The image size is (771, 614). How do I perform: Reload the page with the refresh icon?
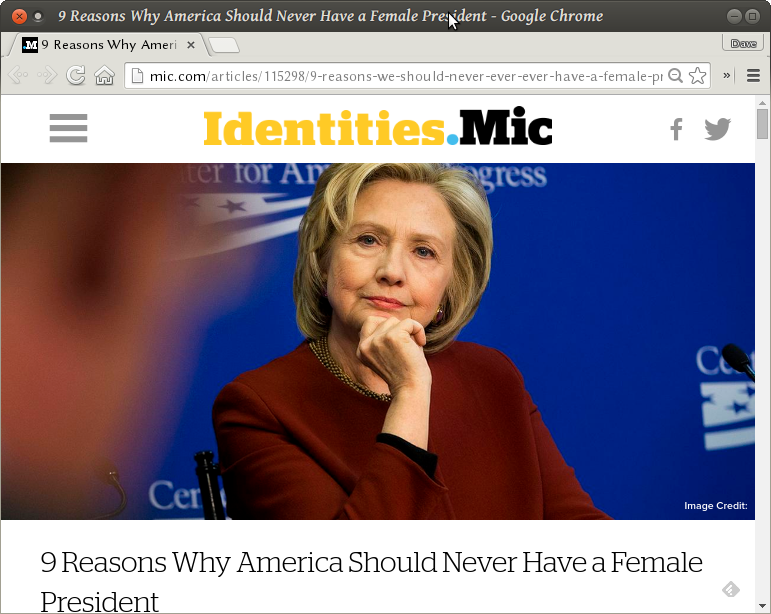(x=75, y=76)
